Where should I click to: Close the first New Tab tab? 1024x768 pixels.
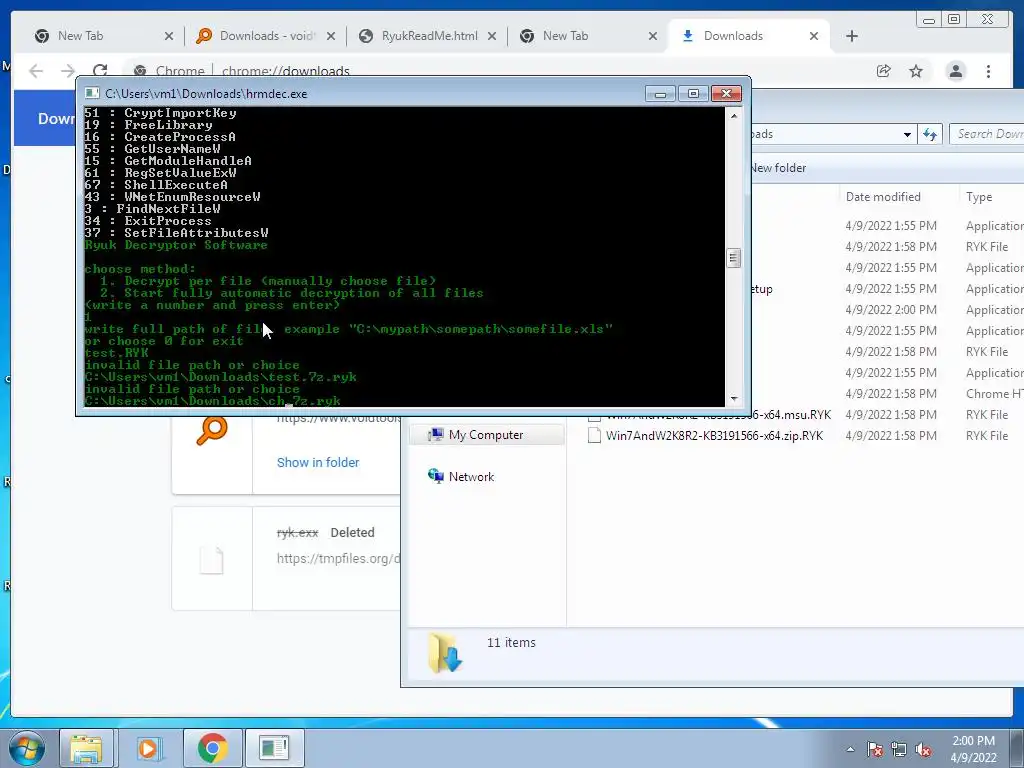coord(169,37)
